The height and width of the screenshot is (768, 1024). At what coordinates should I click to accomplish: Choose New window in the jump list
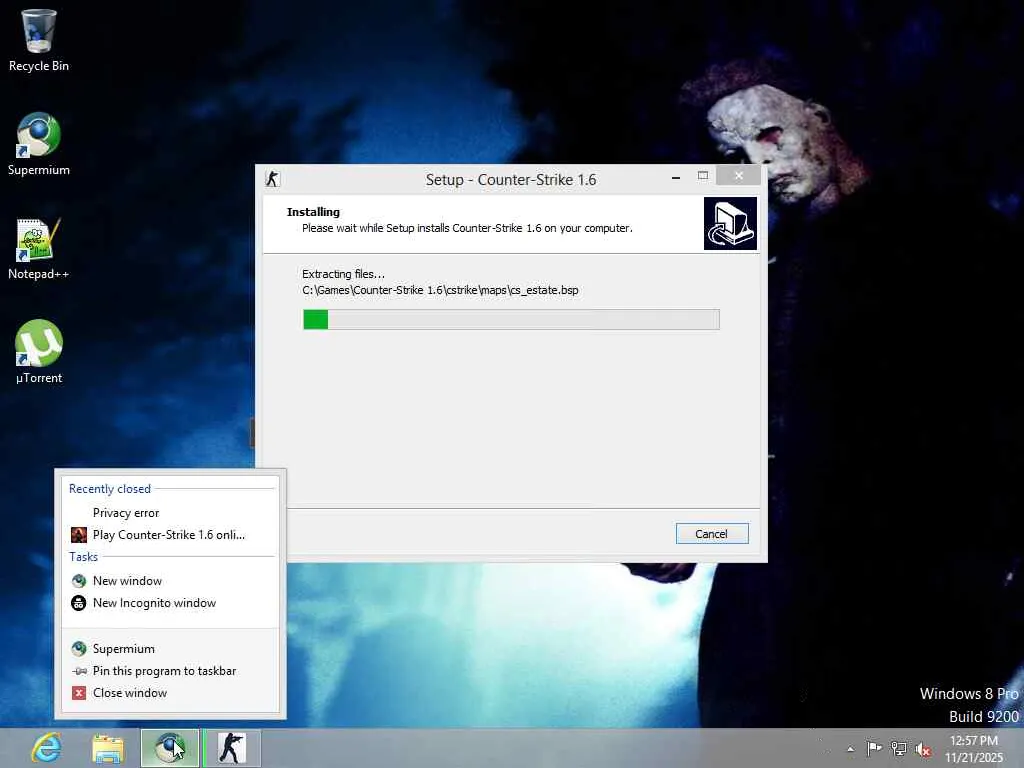coord(170,581)
